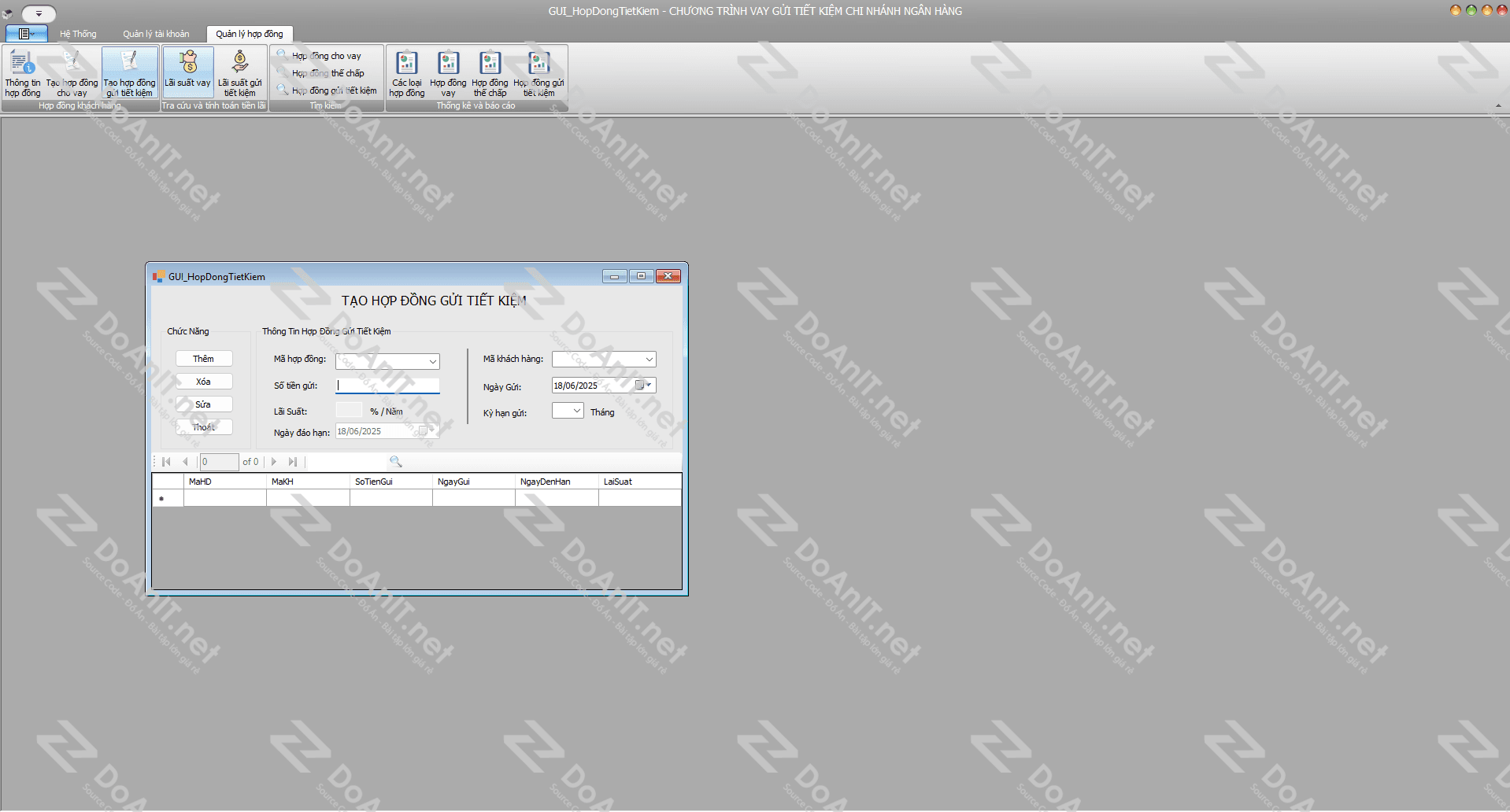Image resolution: width=1510 pixels, height=812 pixels.
Task: Open Hợp đồng vay report icon
Action: 448,73
